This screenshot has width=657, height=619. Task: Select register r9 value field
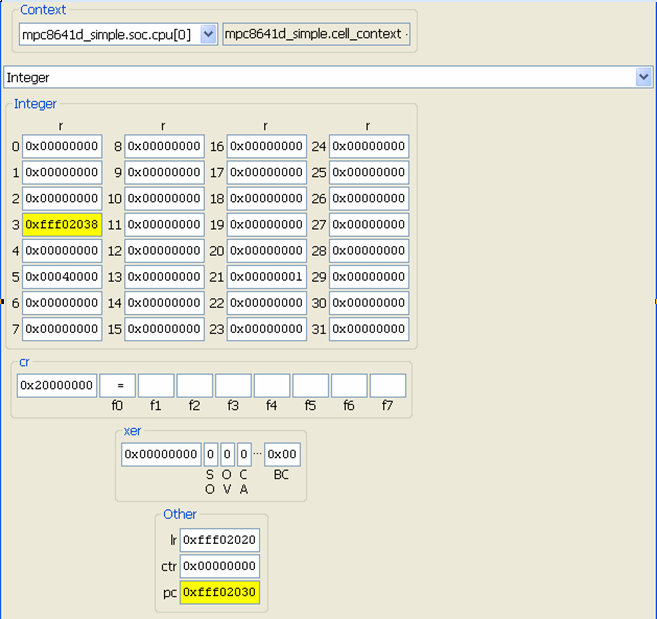[164, 172]
